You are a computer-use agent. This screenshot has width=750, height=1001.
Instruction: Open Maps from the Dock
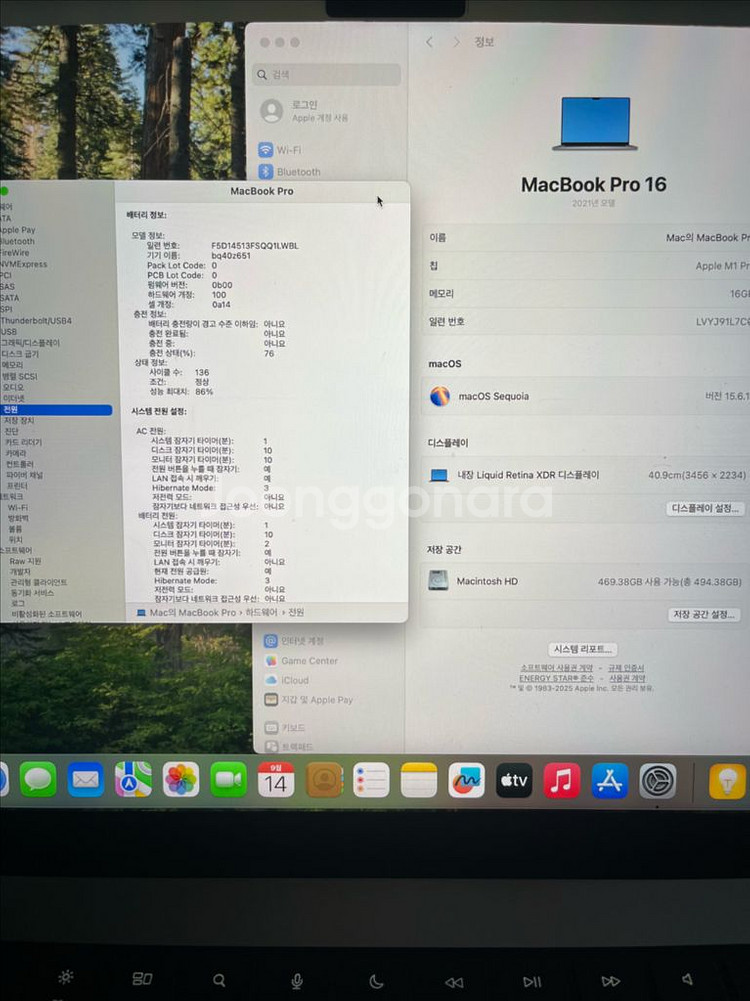tap(133, 779)
